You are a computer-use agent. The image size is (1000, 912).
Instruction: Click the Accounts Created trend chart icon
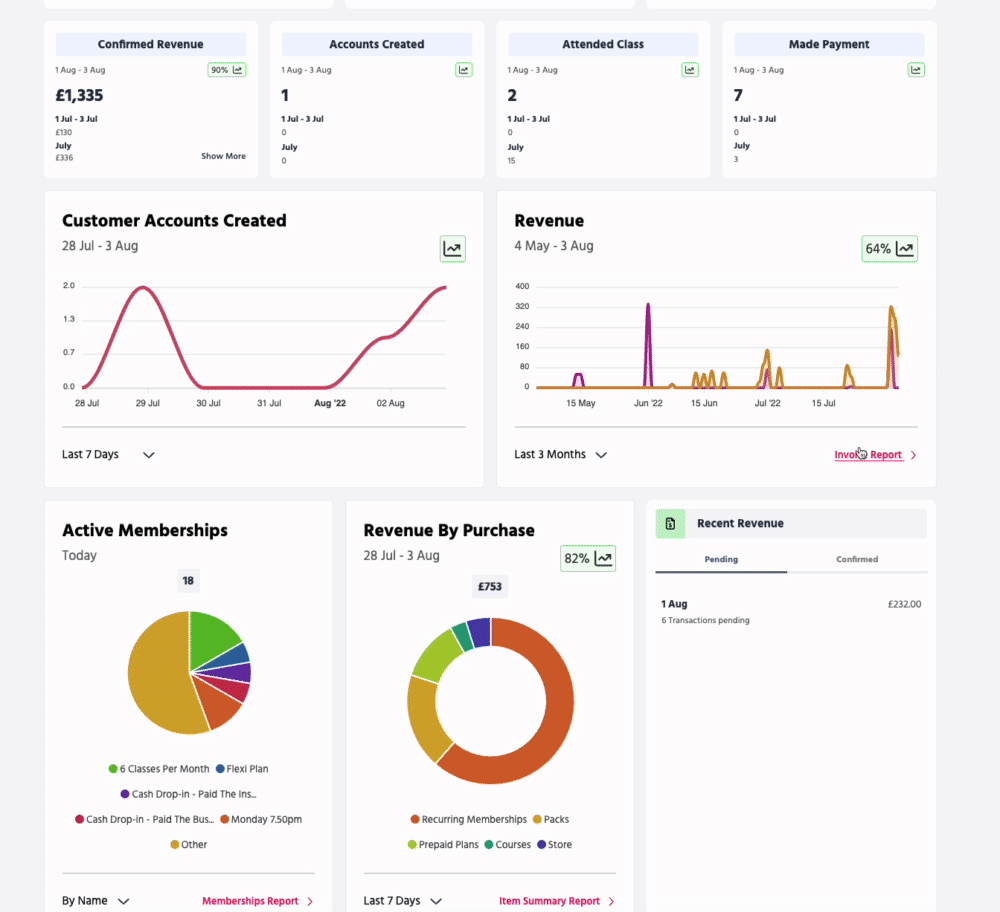(x=463, y=70)
